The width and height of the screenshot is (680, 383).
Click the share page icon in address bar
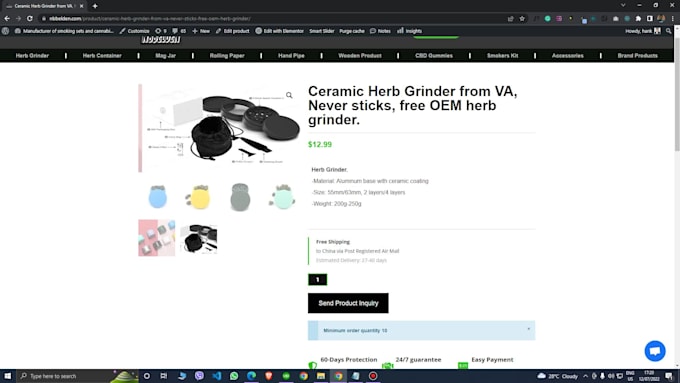pyautogui.click(x=510, y=19)
